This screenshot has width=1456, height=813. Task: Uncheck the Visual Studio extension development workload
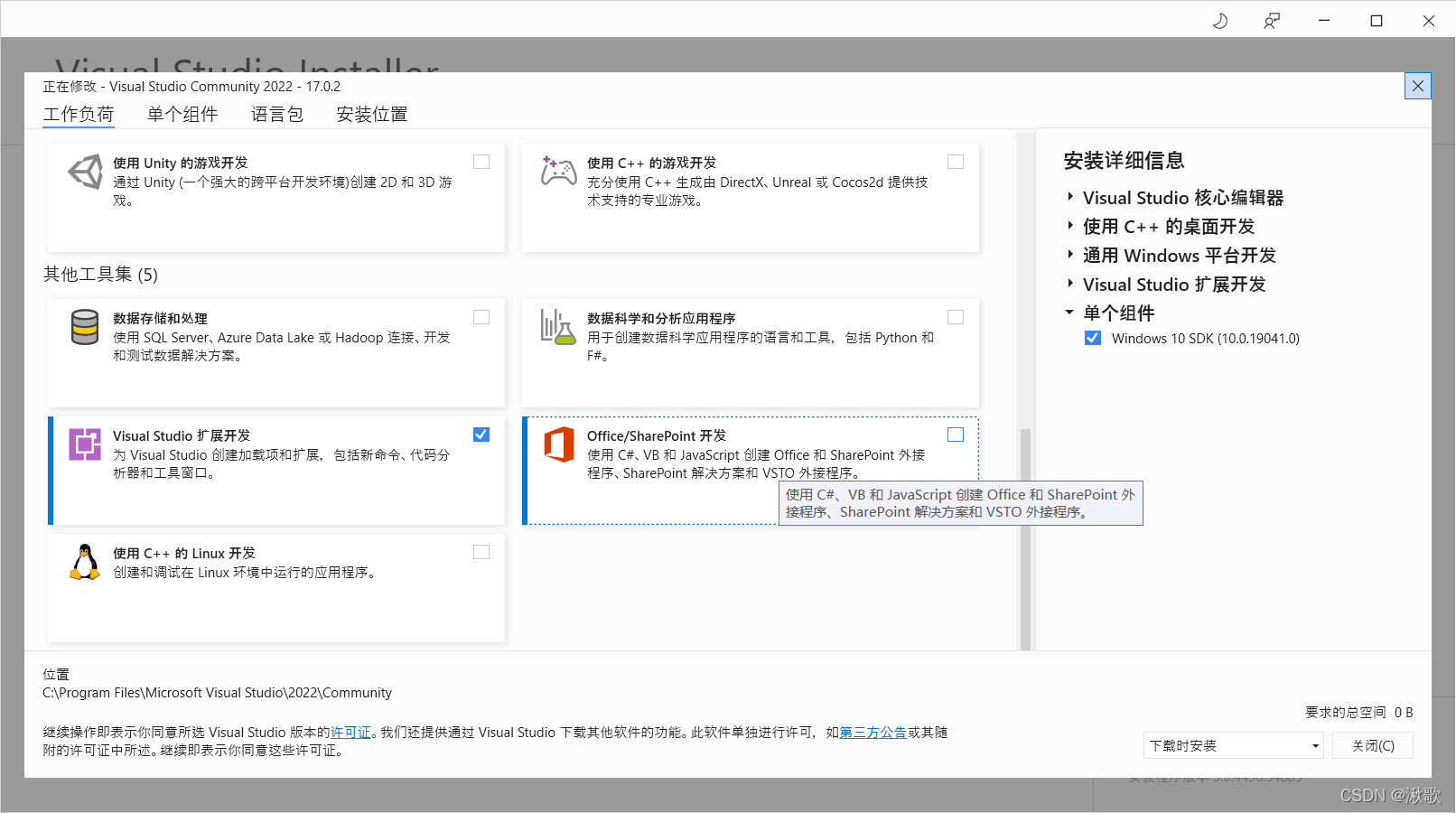[481, 435]
